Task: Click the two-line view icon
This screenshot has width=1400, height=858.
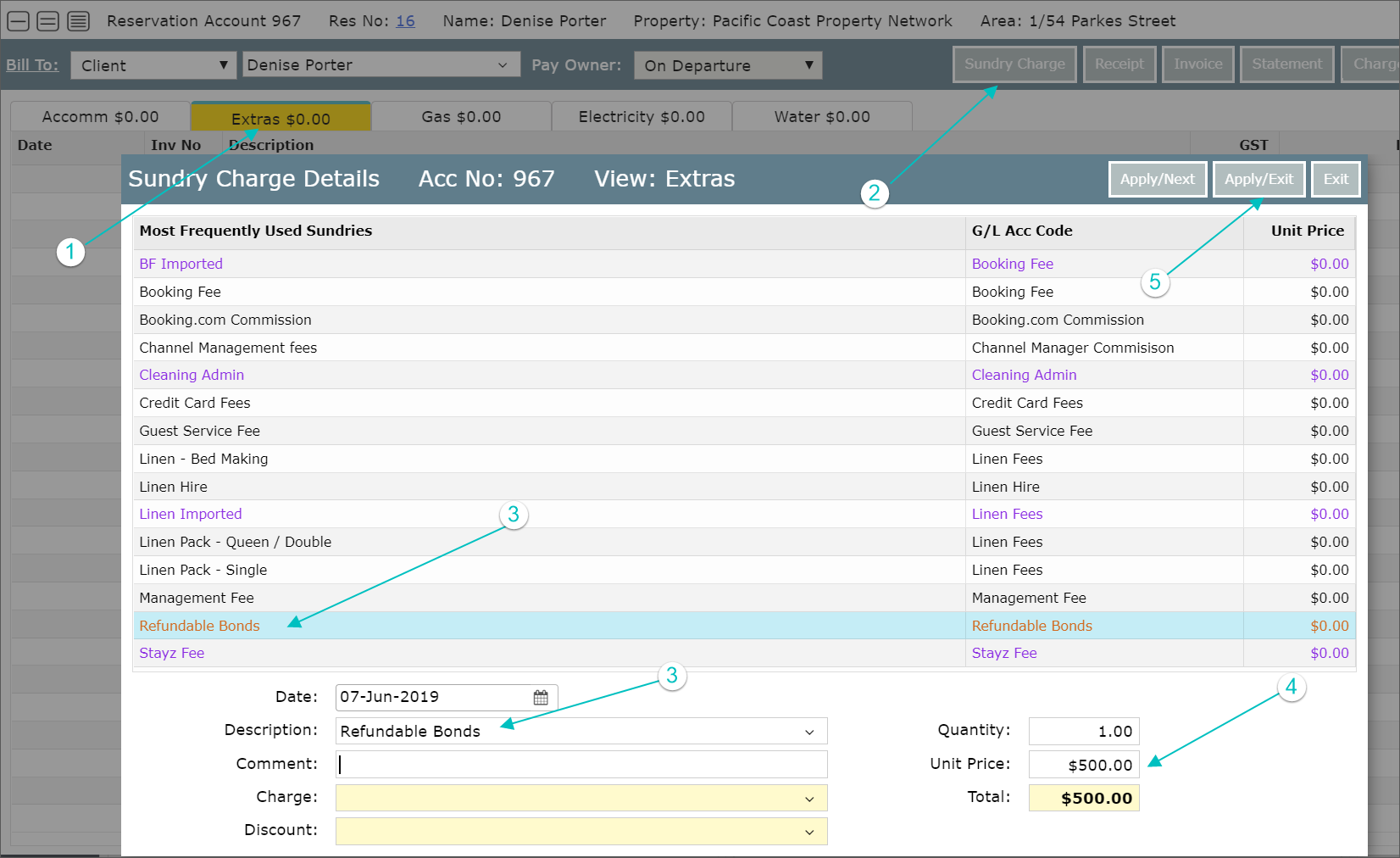Action: point(48,21)
